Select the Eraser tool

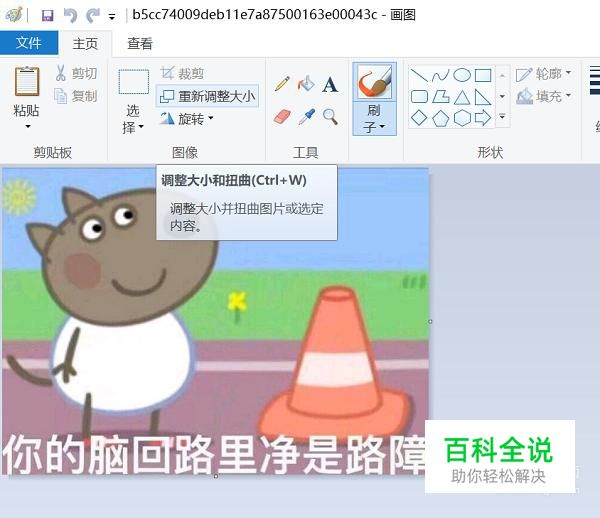click(282, 116)
